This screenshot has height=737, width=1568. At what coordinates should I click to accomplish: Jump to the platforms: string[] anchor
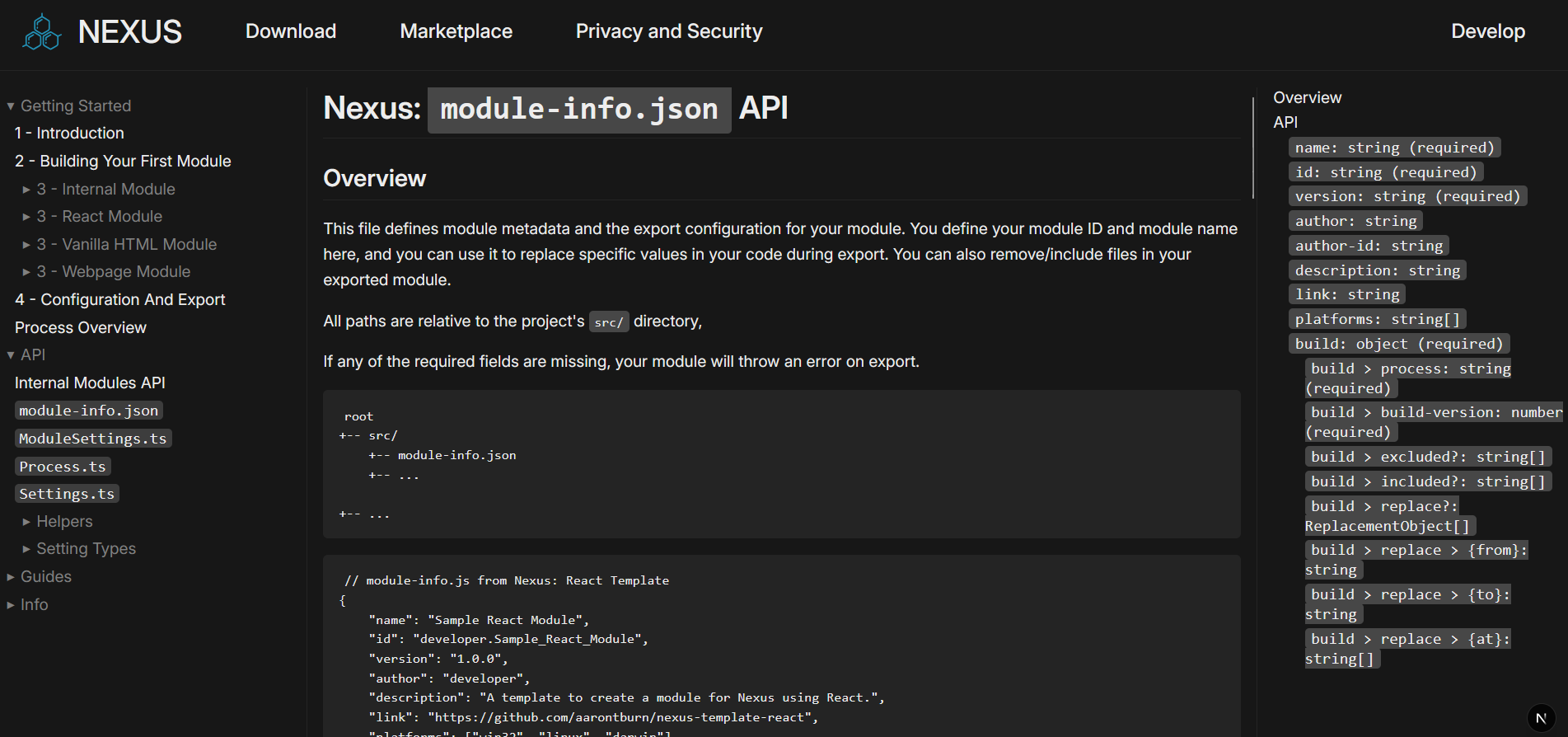[x=1377, y=319]
